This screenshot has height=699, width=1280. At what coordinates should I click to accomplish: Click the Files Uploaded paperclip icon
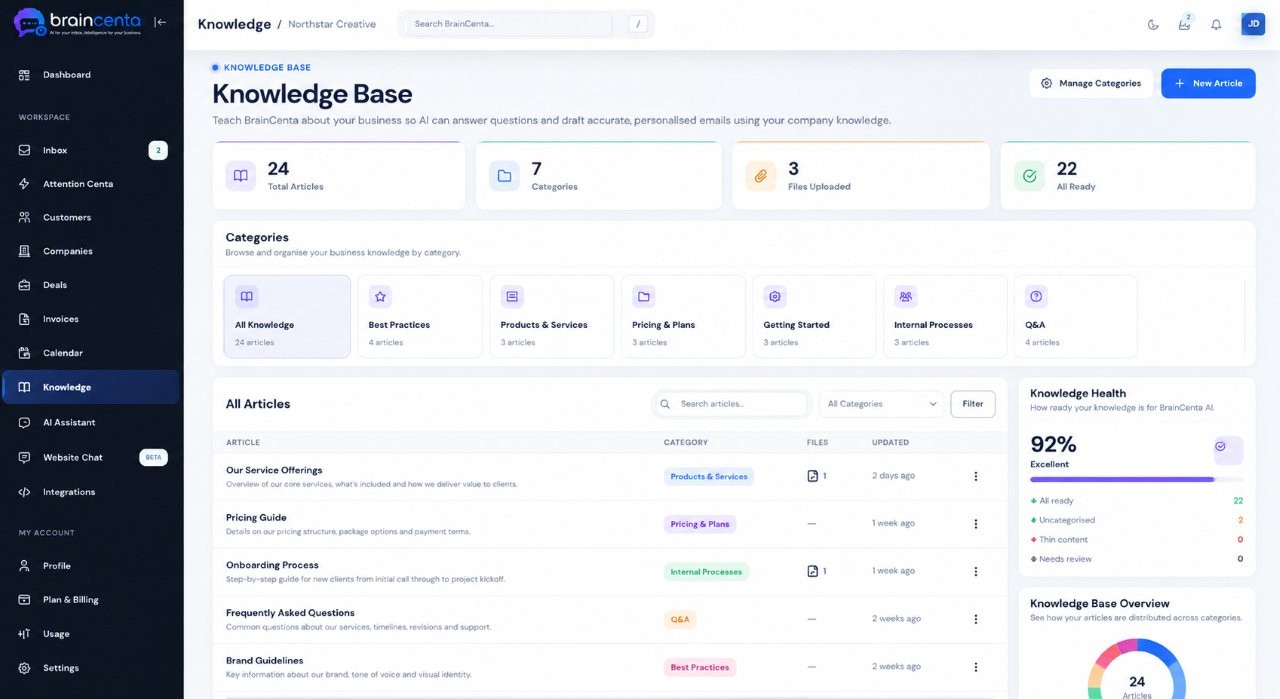(761, 176)
